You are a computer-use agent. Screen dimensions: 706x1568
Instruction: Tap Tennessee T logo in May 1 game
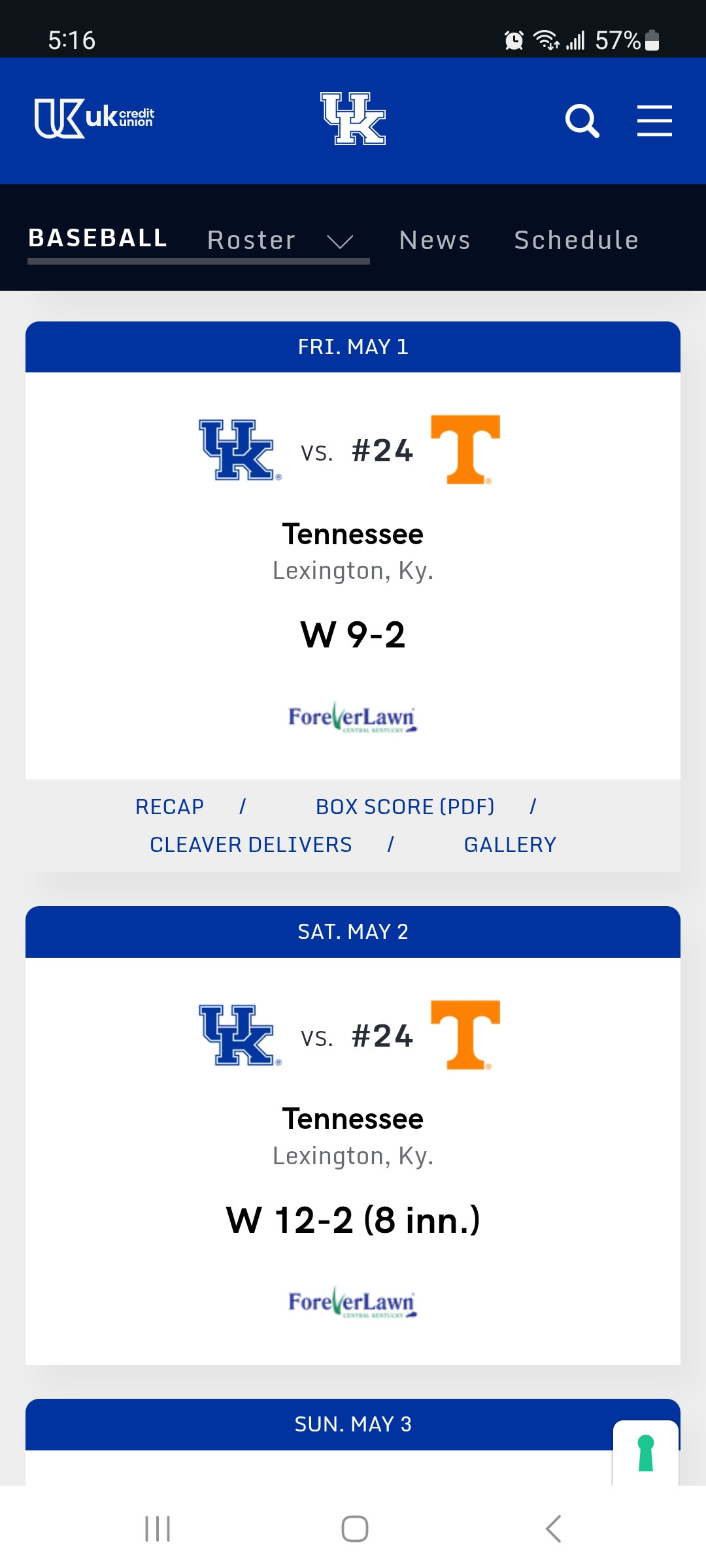(x=465, y=449)
